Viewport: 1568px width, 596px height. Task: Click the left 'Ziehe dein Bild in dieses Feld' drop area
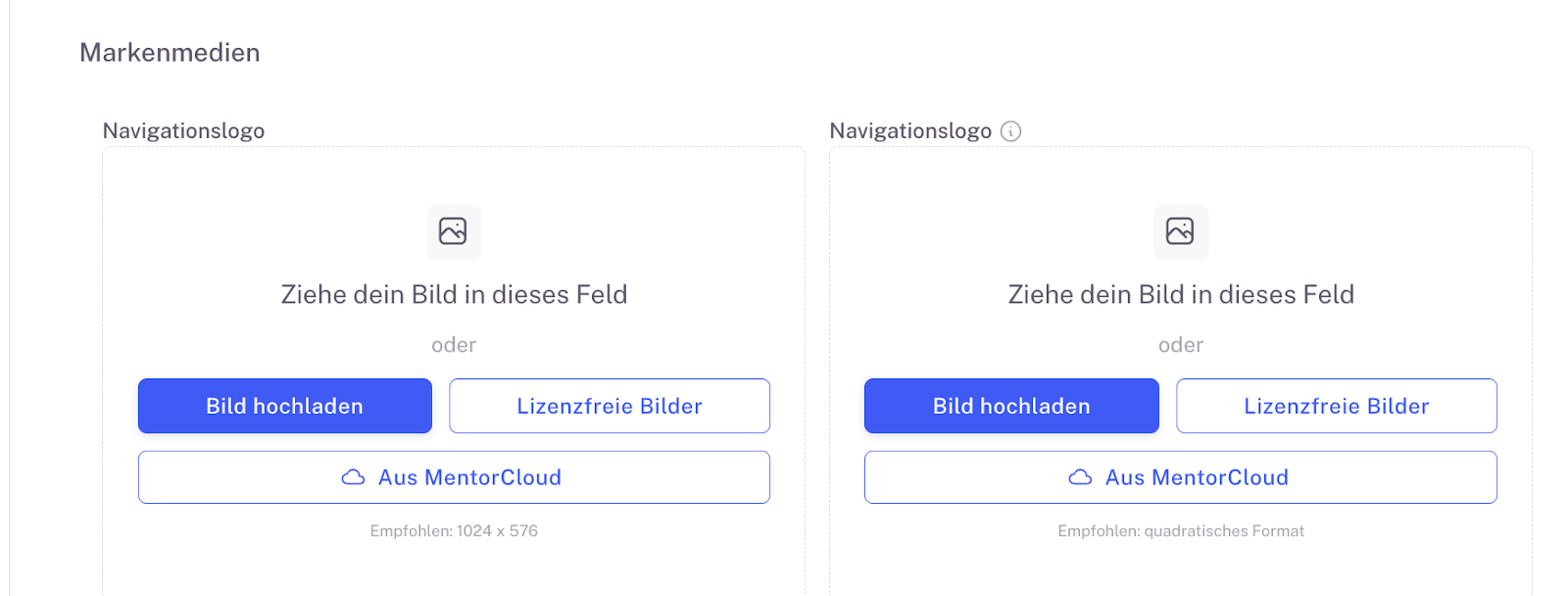pyautogui.click(x=454, y=294)
